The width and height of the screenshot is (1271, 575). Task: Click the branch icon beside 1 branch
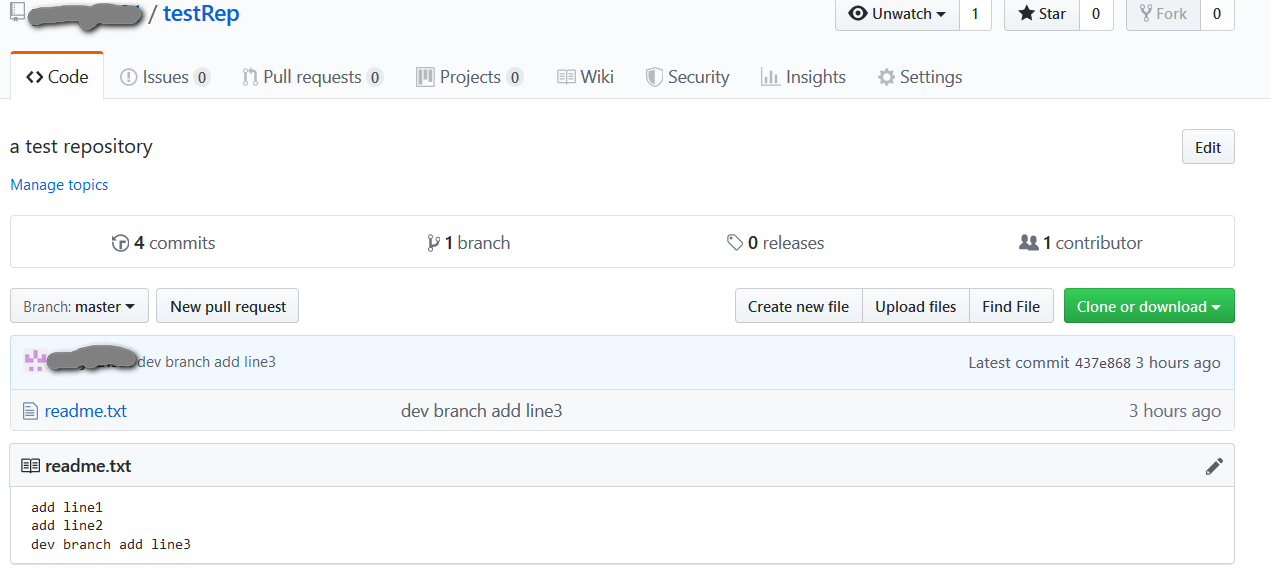point(433,243)
